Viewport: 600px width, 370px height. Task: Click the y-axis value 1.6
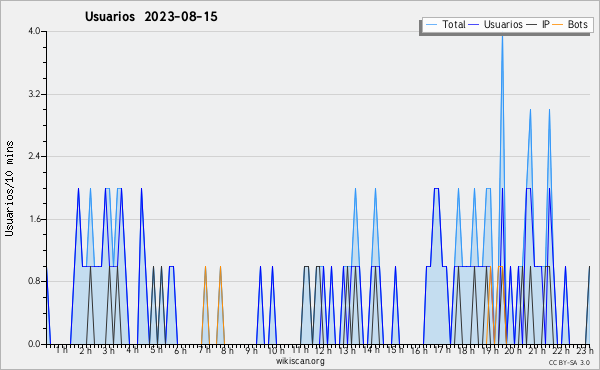tap(34, 219)
